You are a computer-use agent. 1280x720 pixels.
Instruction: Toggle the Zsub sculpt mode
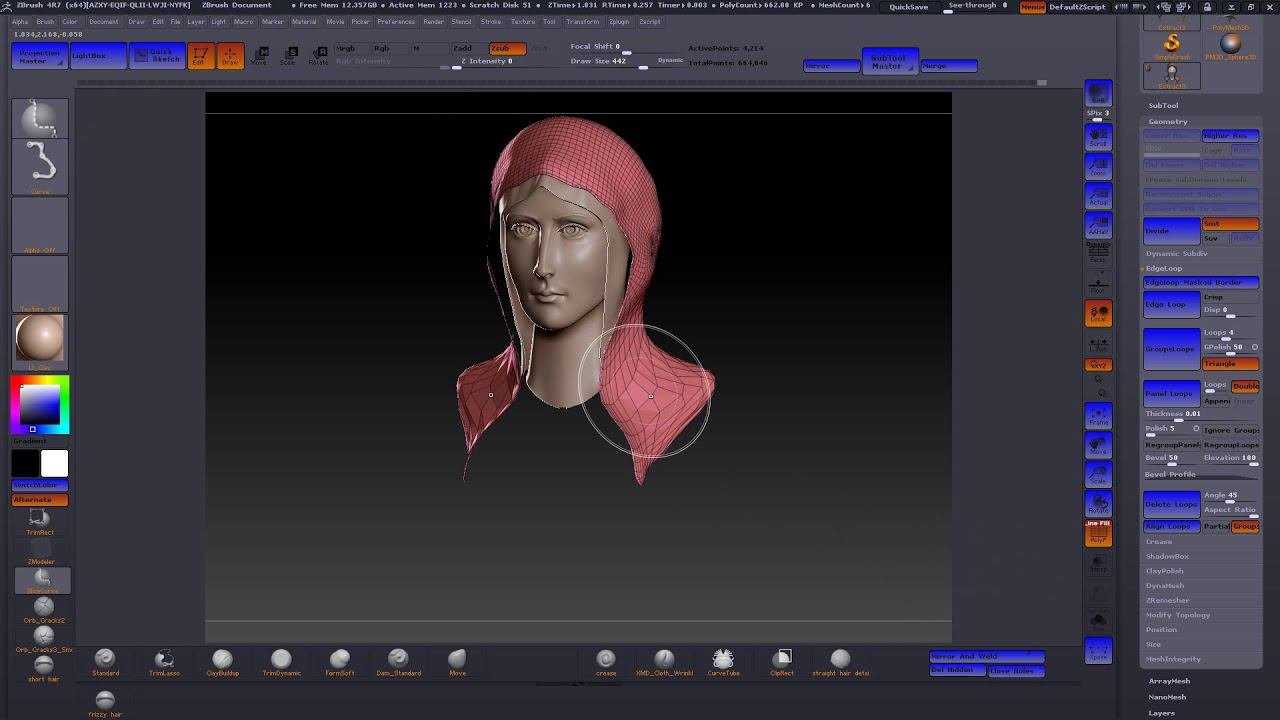click(x=507, y=48)
